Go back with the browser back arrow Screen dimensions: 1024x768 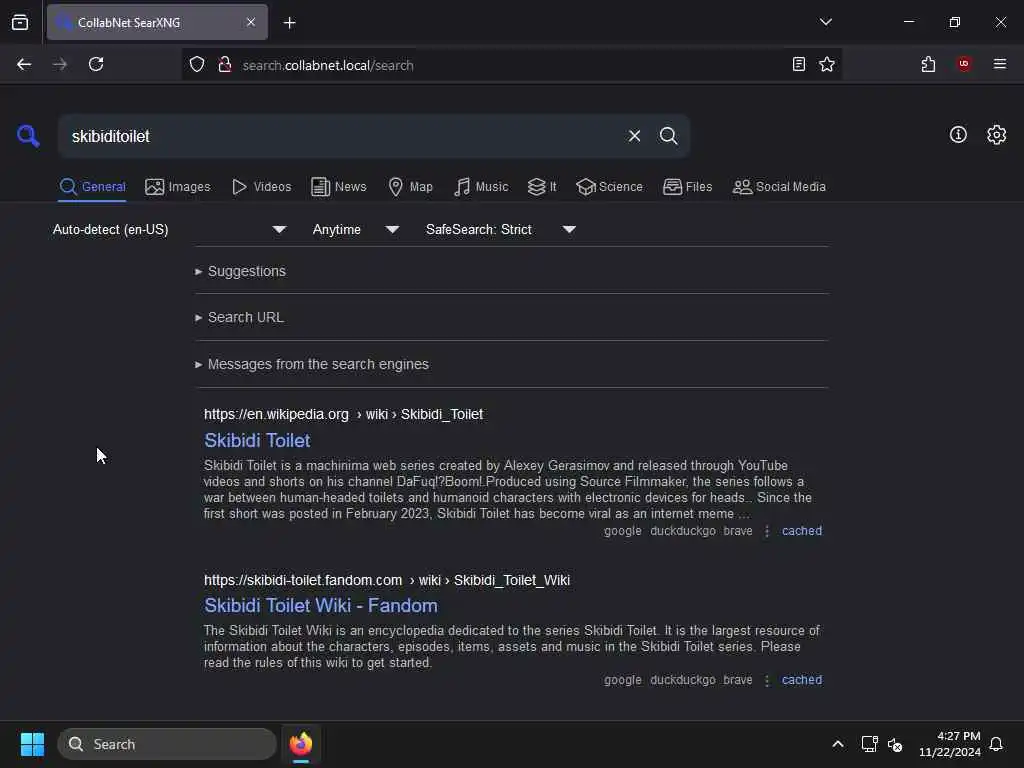[x=24, y=64]
